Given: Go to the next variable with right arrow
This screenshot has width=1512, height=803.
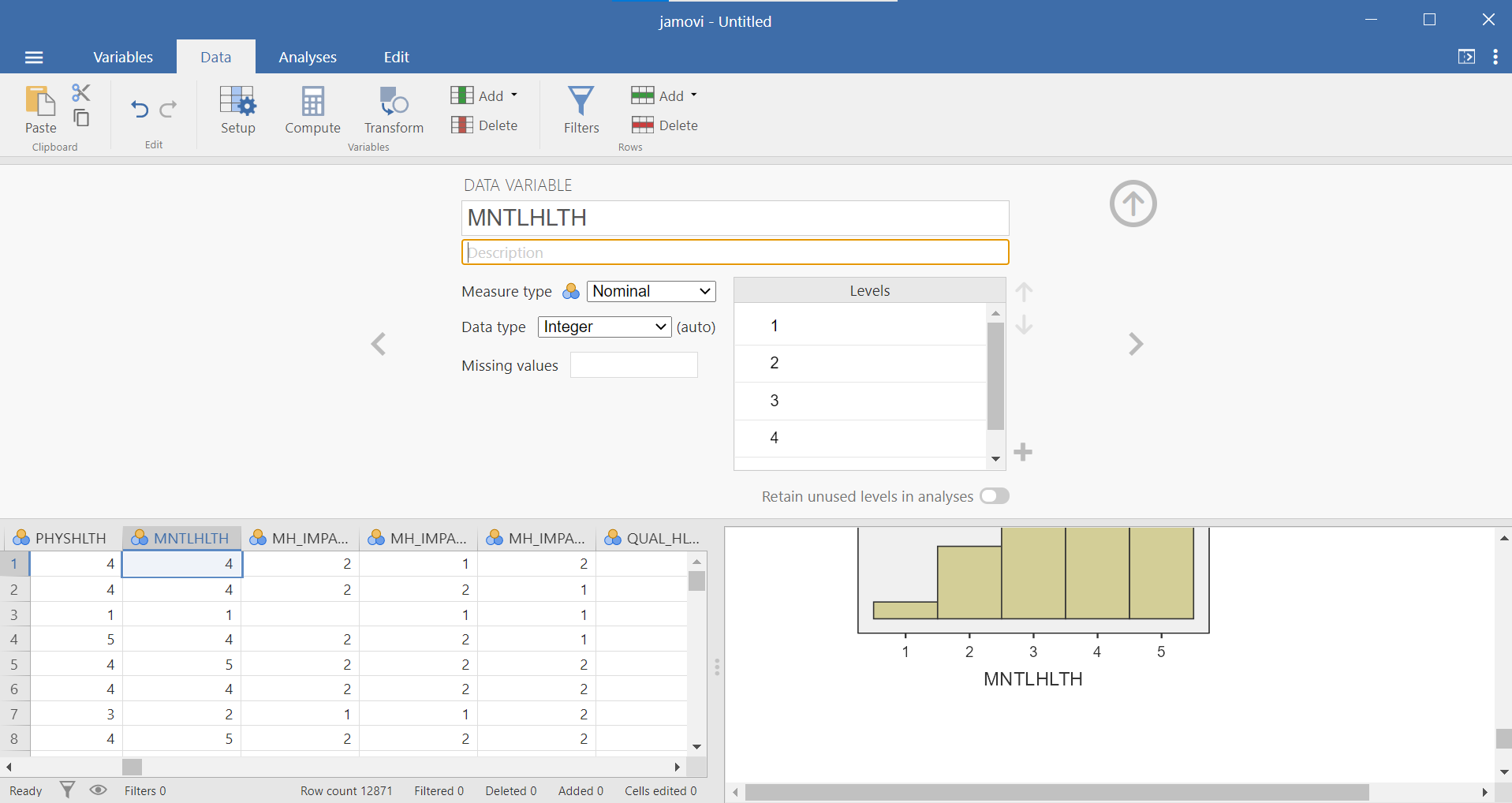Looking at the screenshot, I should pos(1136,344).
